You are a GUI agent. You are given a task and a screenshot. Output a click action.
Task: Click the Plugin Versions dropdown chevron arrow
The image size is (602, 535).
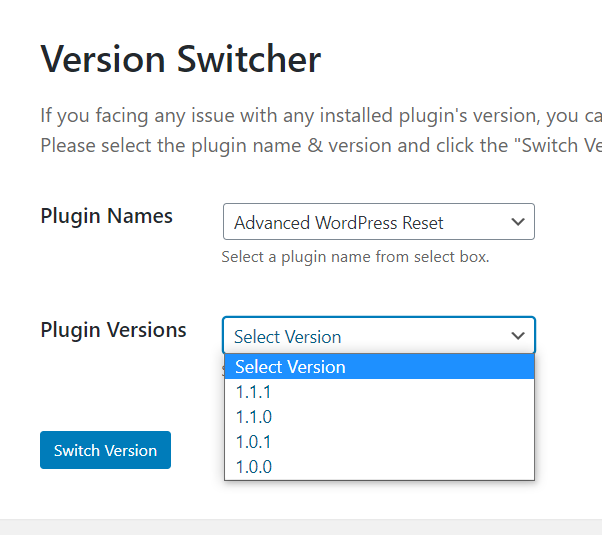coord(518,336)
